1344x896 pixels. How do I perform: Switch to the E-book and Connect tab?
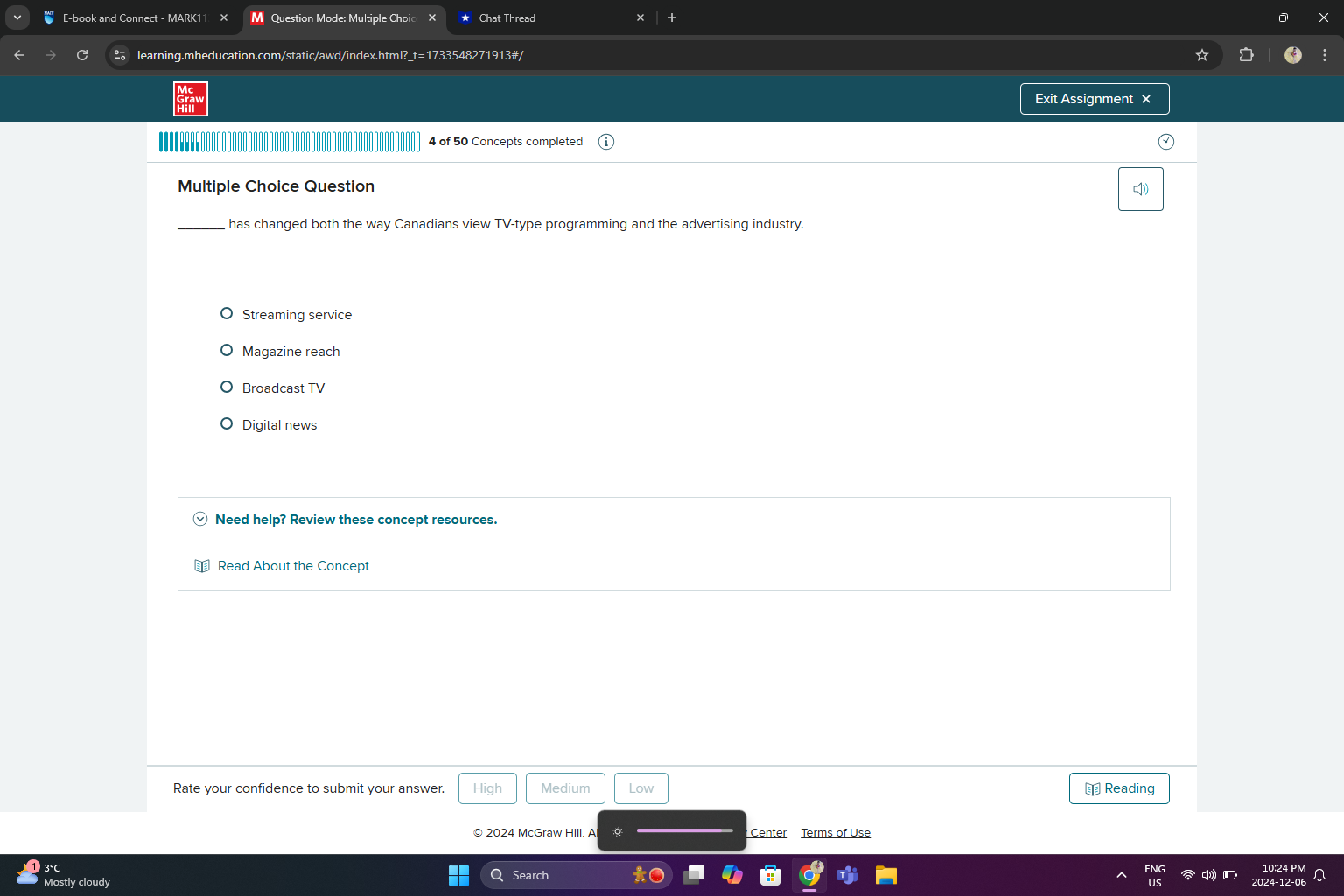coord(136,17)
